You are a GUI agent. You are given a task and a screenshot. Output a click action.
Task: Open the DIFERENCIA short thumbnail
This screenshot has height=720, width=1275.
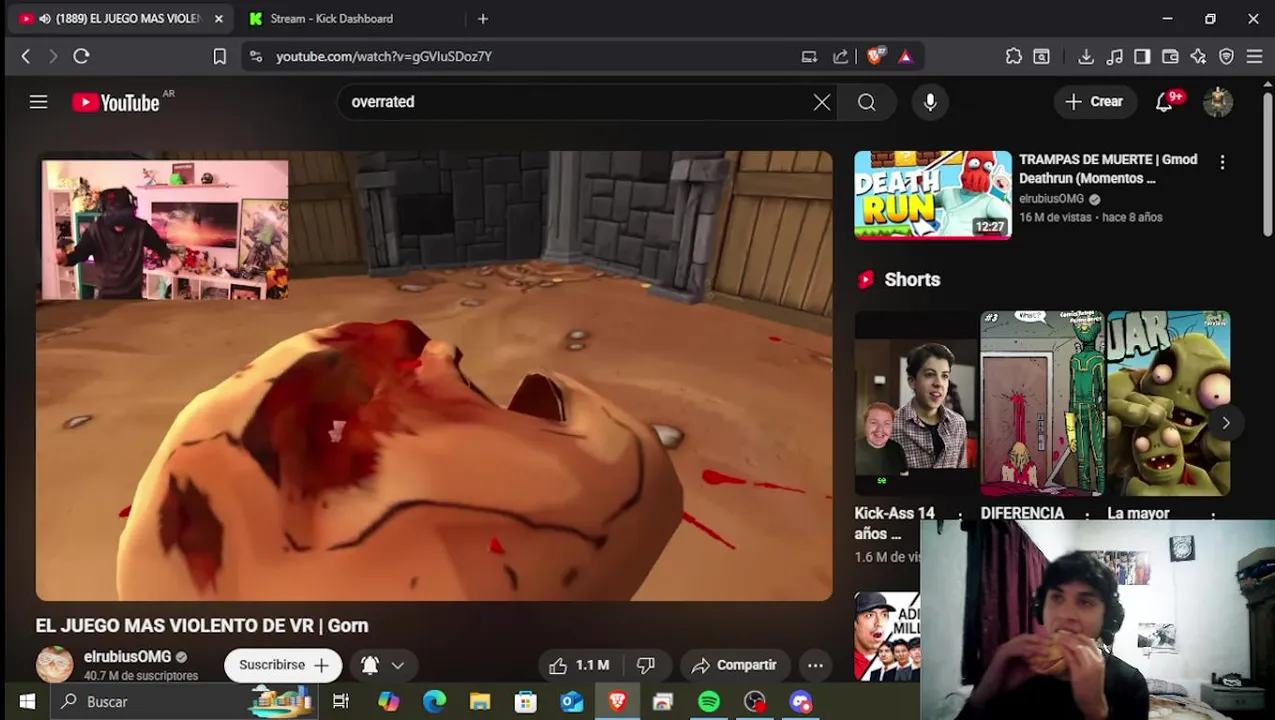tap(1041, 404)
